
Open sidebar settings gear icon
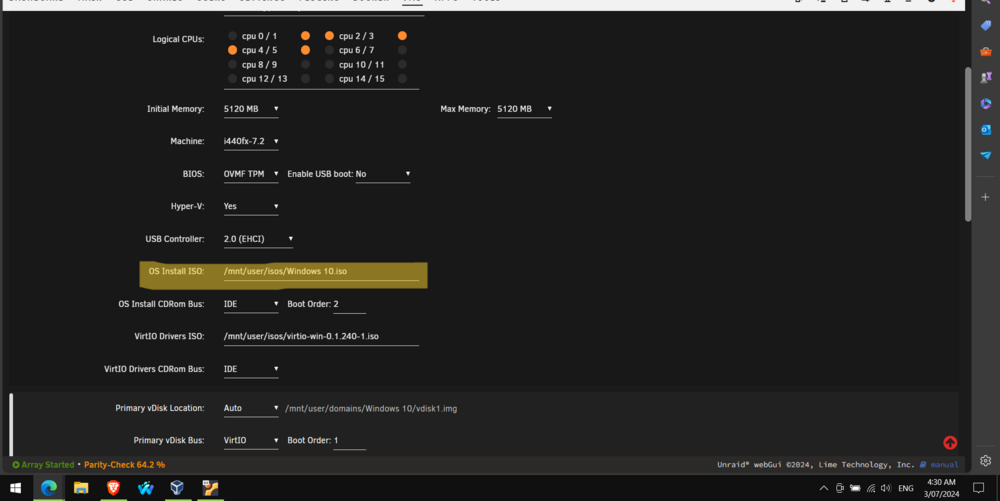pos(985,461)
